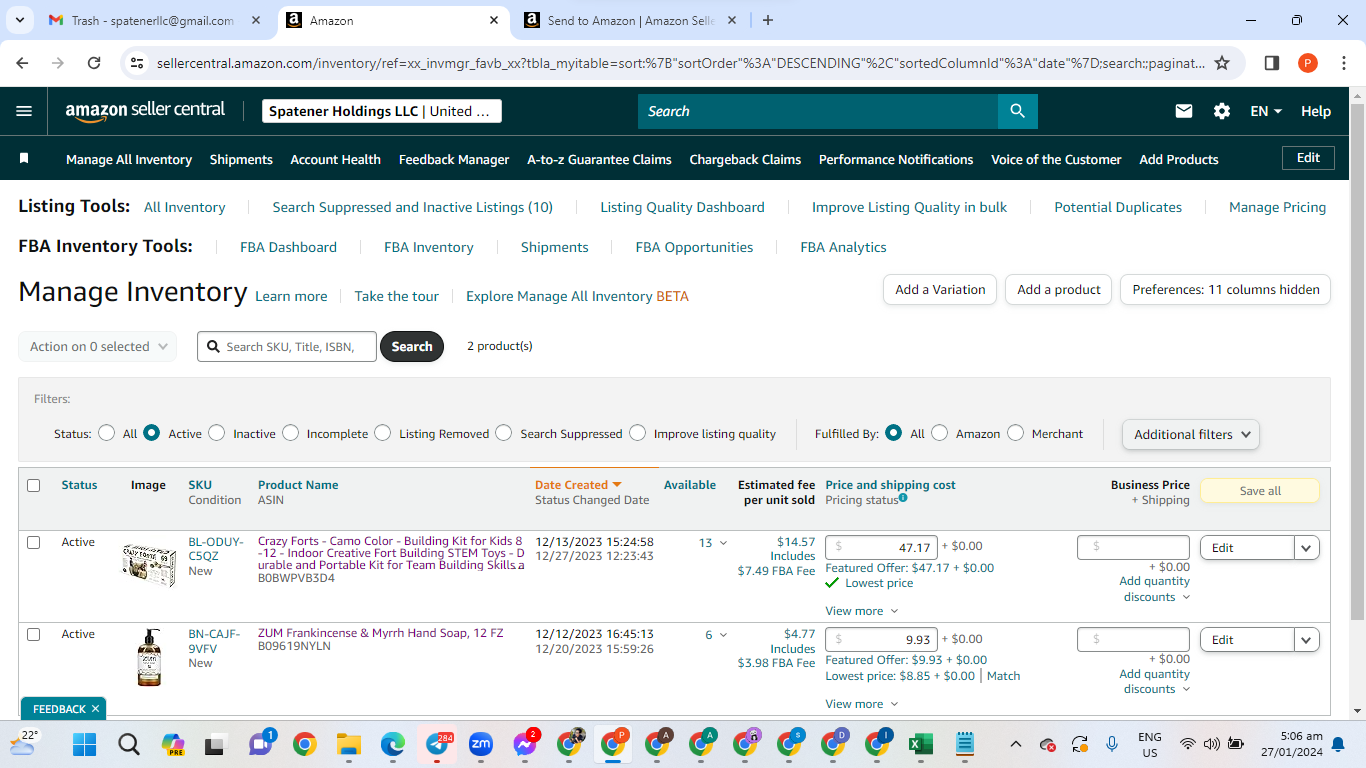The width and height of the screenshot is (1366, 768).
Task: Expand View more for the $47.17 listing
Action: [861, 611]
